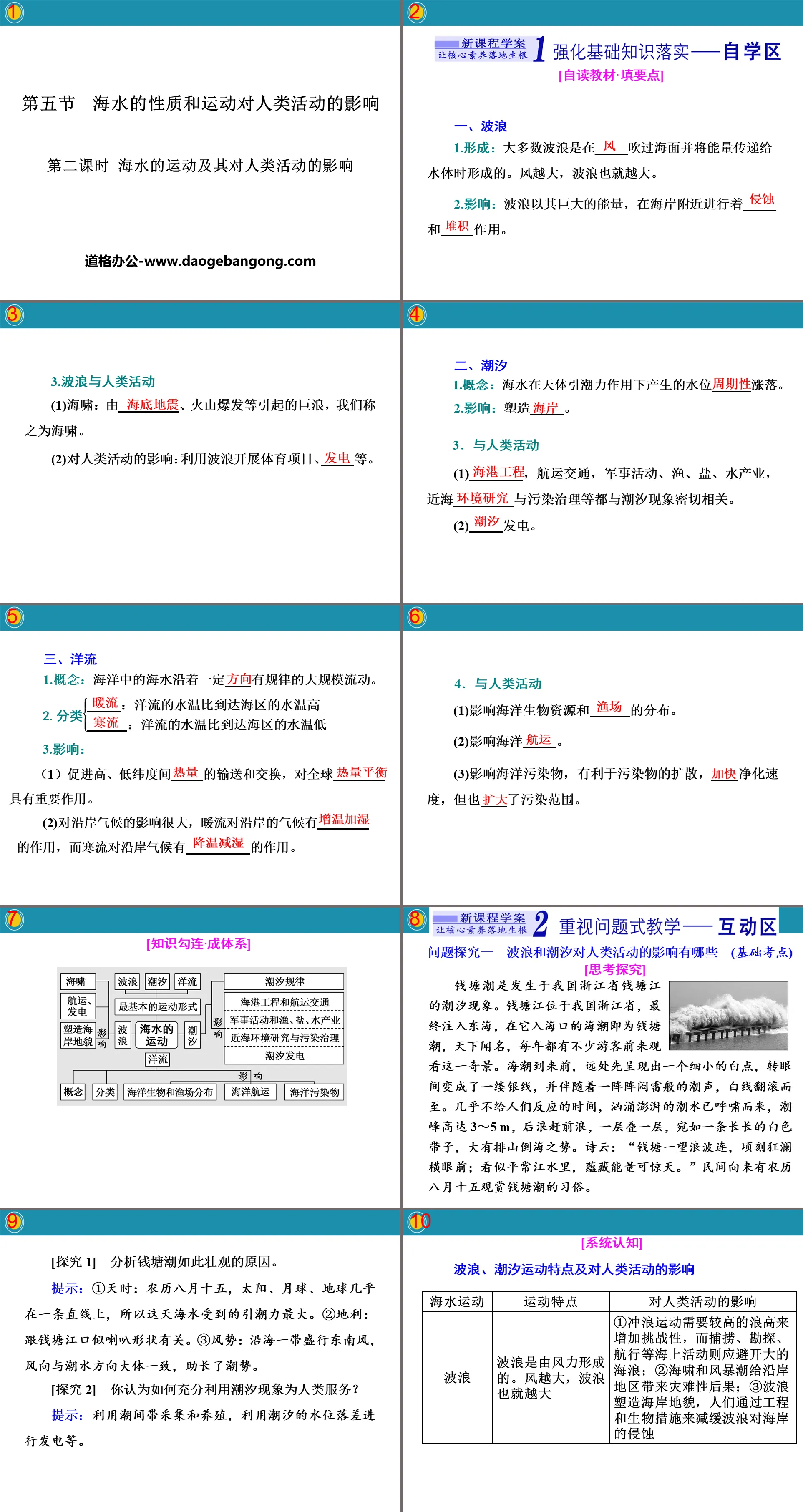
Task: Click the 最基本的运动形式 diagram box
Action: [157, 1006]
